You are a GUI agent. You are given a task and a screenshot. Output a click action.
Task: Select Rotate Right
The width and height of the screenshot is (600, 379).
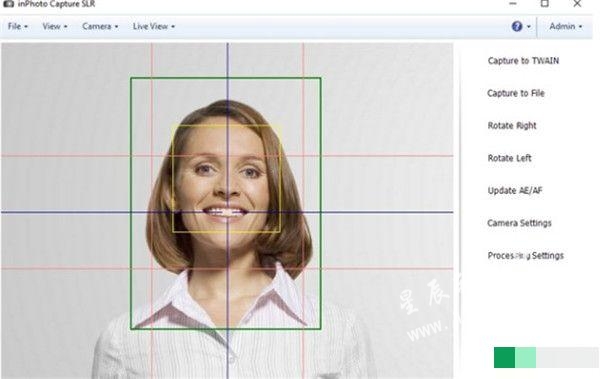click(512, 126)
